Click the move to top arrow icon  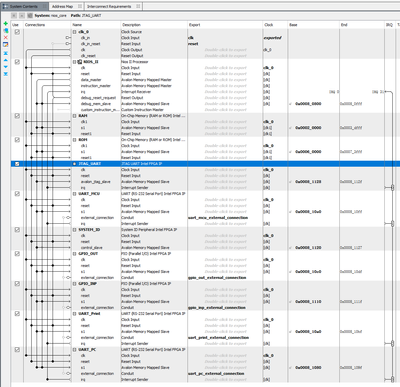6,53
